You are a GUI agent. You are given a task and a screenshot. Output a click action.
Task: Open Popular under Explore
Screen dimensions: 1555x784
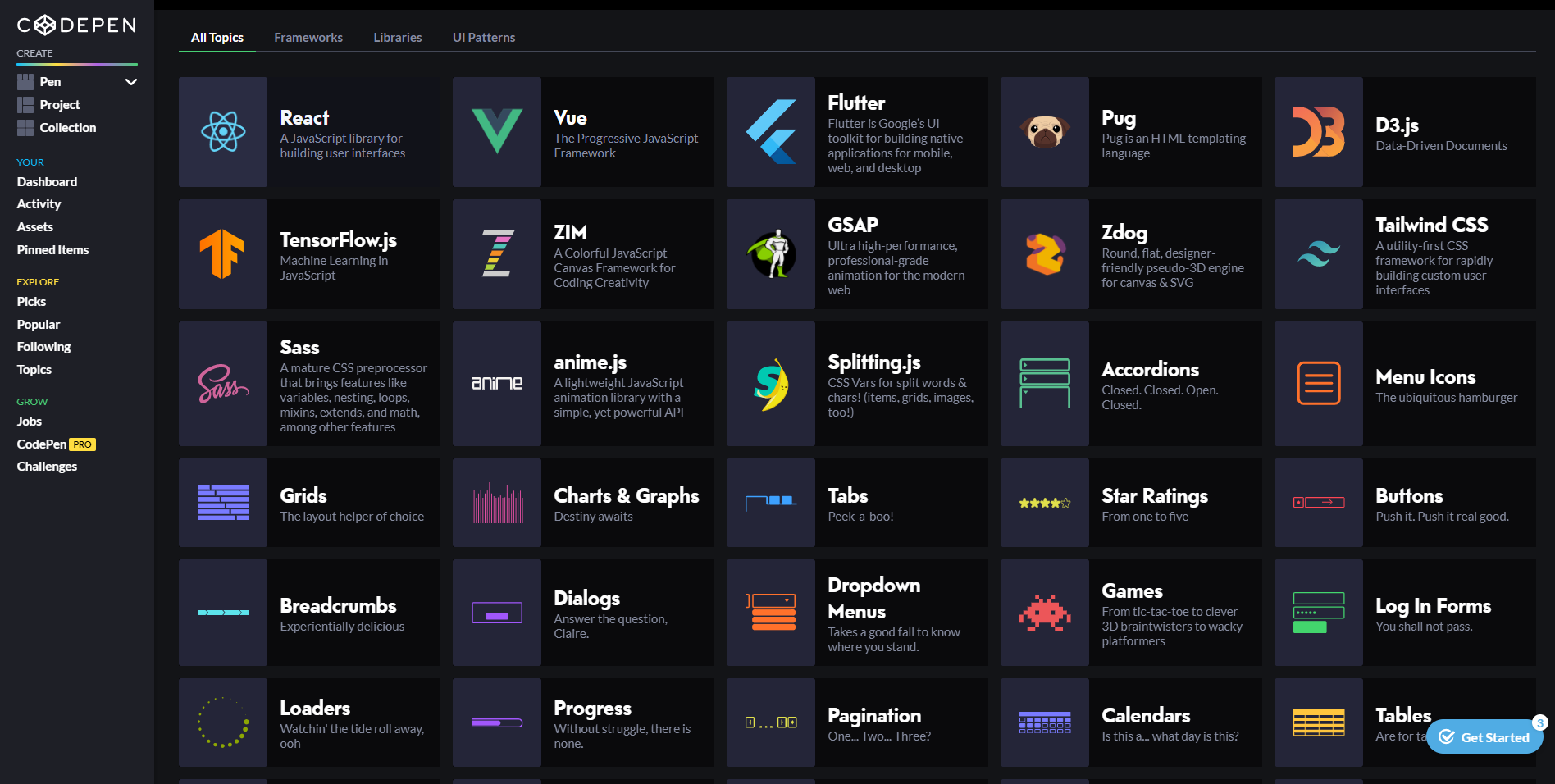click(39, 325)
